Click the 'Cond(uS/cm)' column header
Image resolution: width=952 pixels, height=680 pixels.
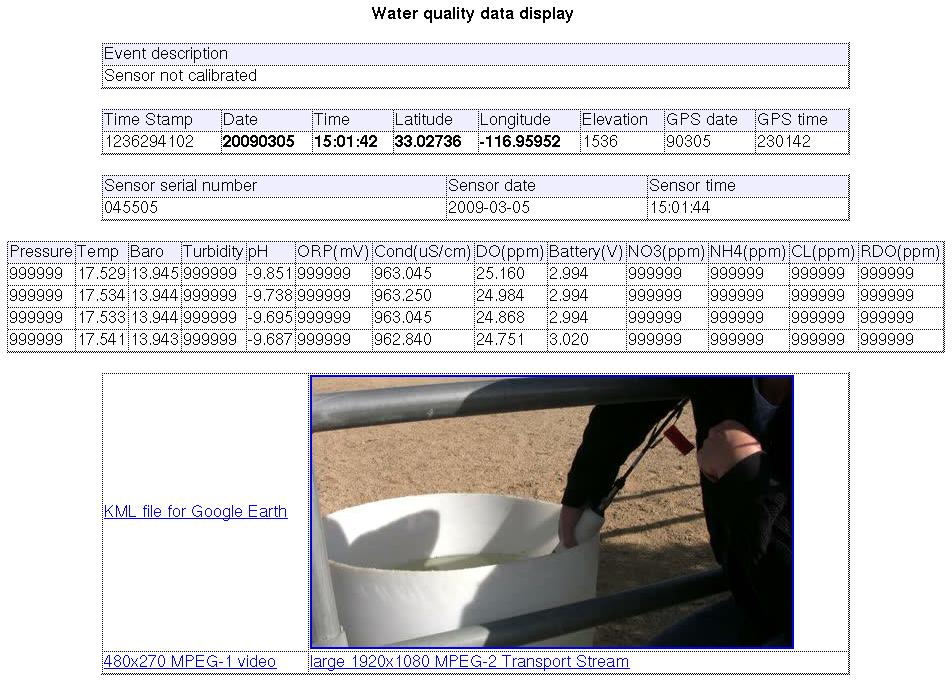pos(423,251)
